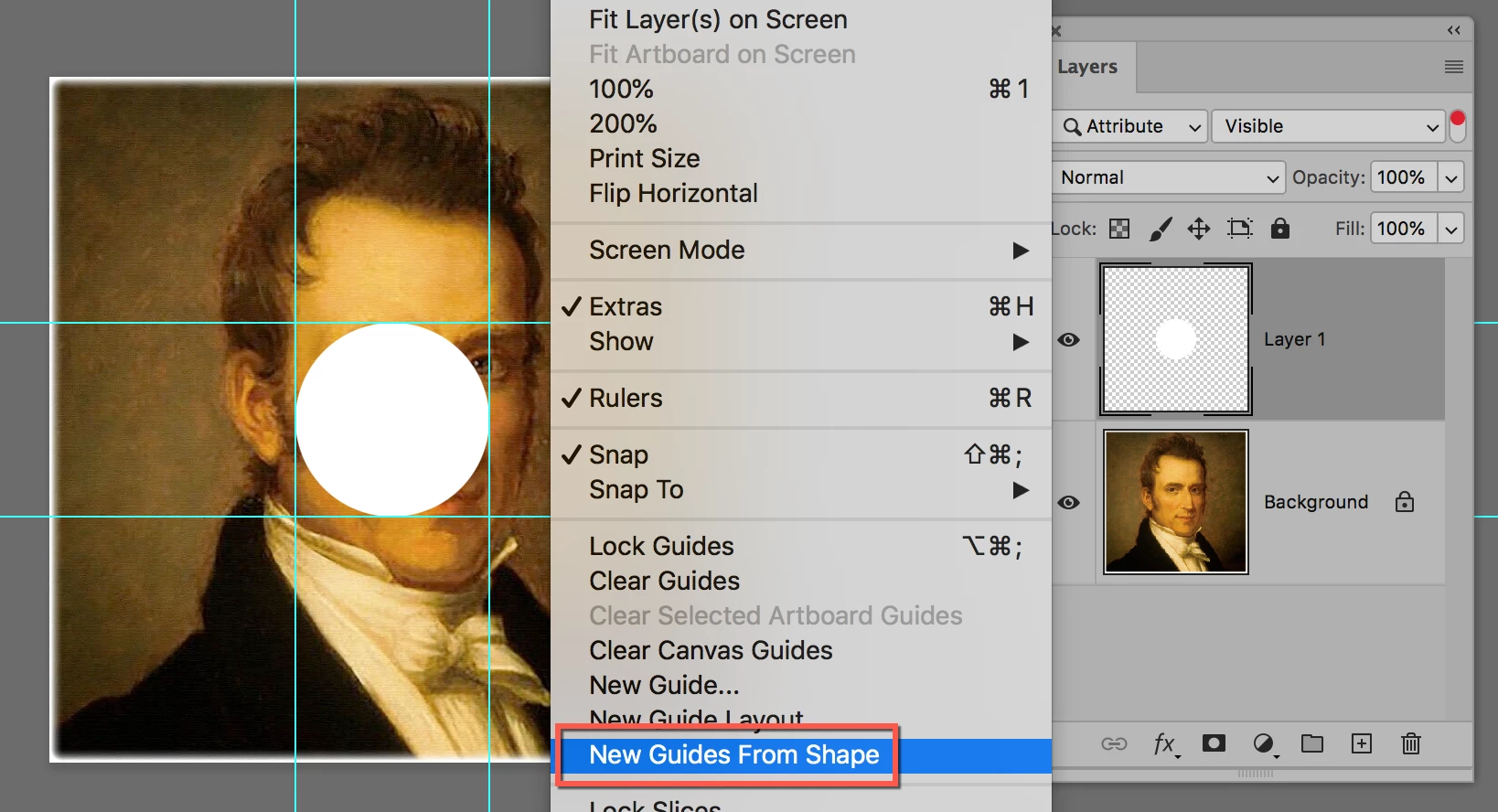Image resolution: width=1498 pixels, height=812 pixels.
Task: Open Opacity slider dropdown arrow
Action: [1451, 177]
